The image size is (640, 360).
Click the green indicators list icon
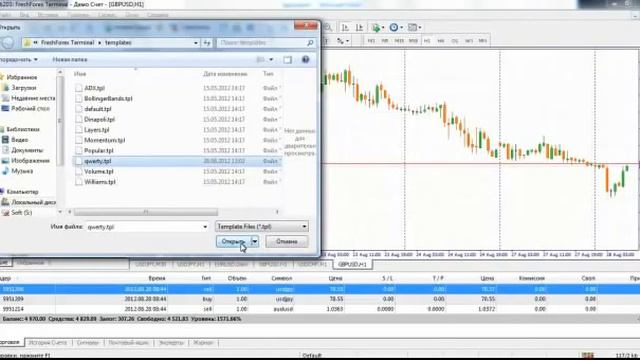tap(376, 27)
